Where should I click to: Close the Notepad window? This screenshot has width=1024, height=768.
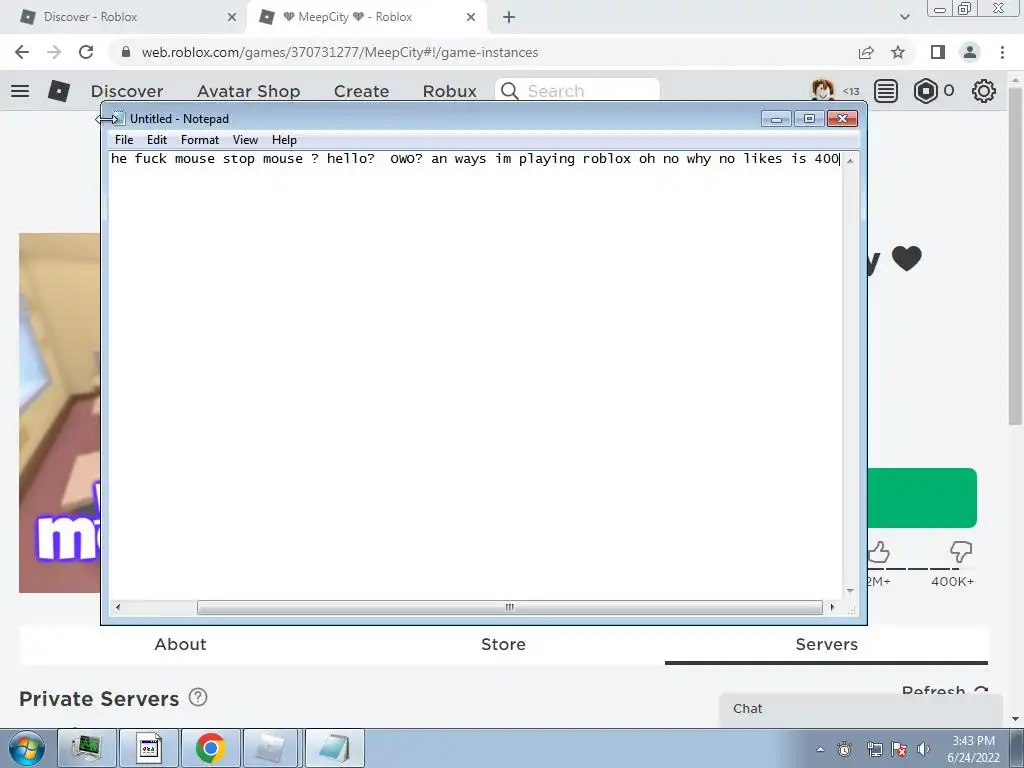[842, 119]
